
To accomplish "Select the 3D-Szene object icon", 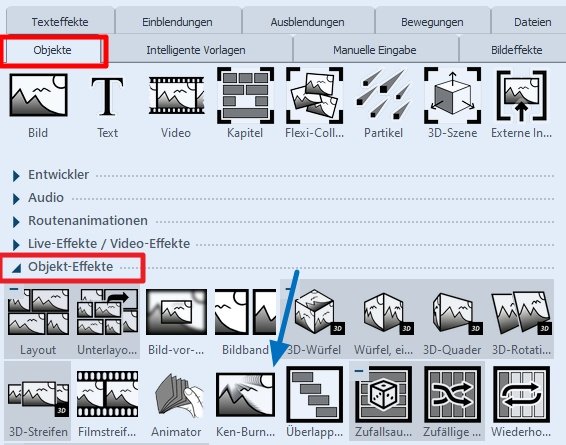I will click(452, 95).
